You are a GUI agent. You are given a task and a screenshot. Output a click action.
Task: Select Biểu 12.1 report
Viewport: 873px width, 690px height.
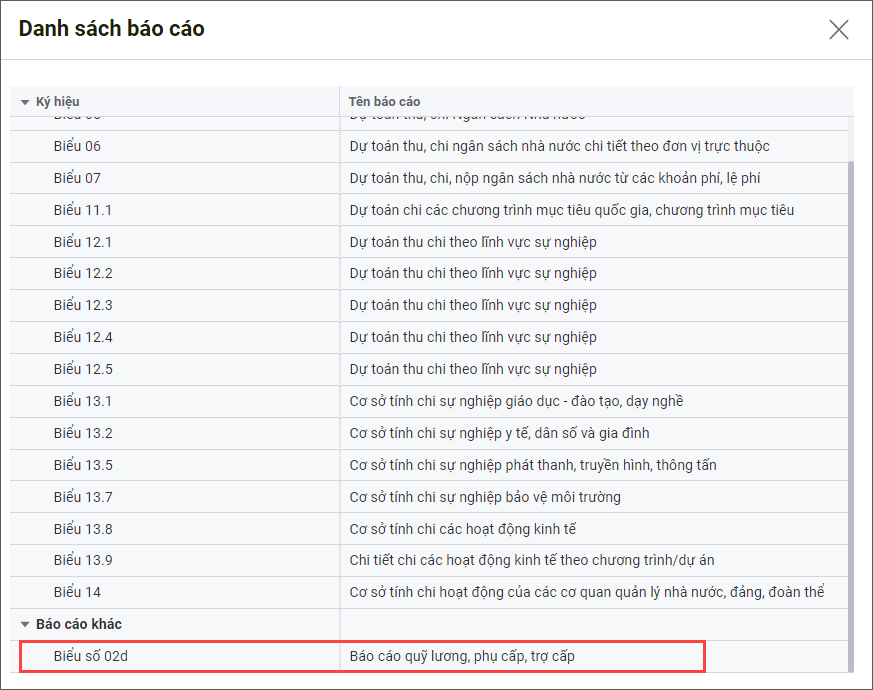83,242
